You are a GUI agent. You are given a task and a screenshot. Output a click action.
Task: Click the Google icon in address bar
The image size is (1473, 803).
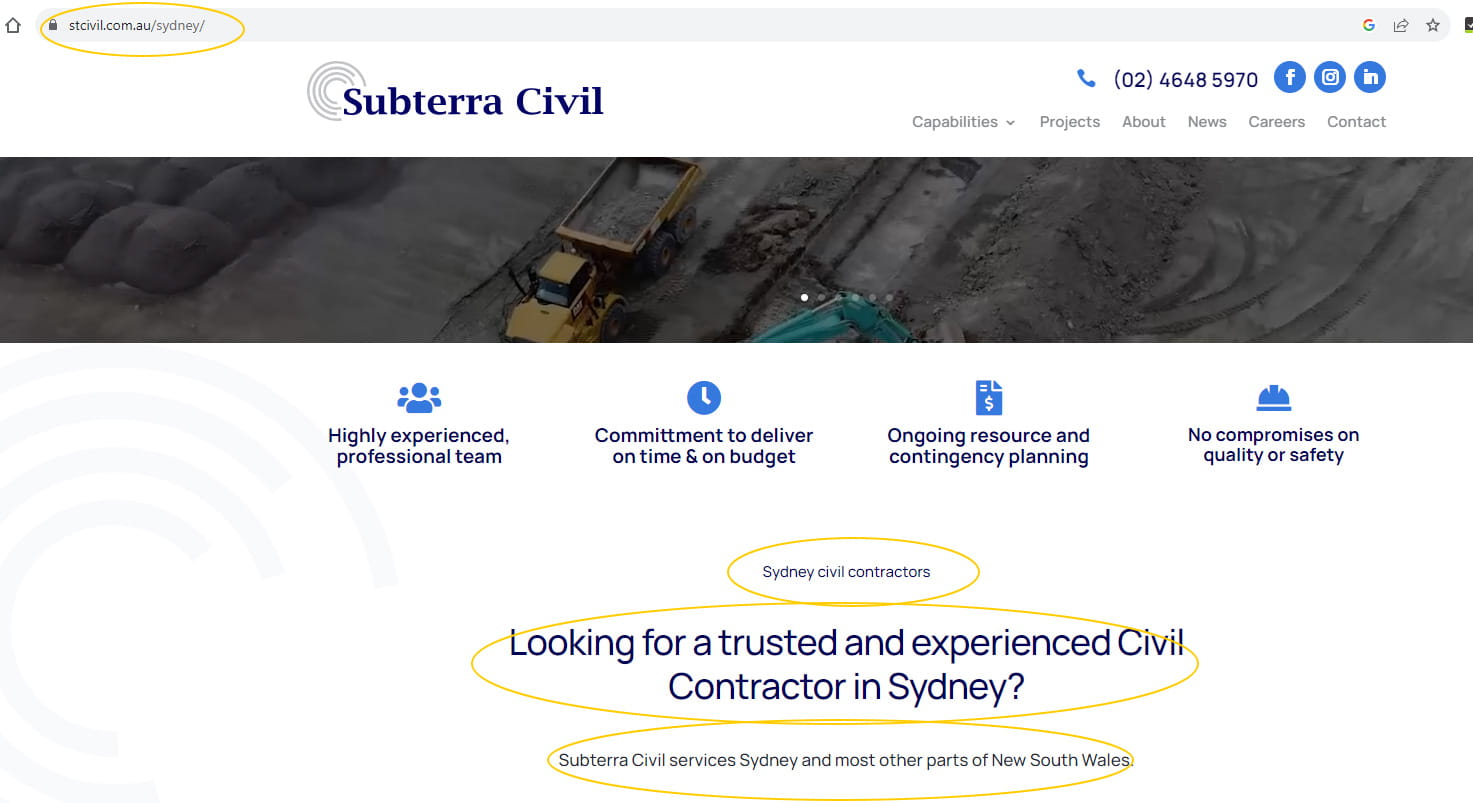pos(1369,26)
